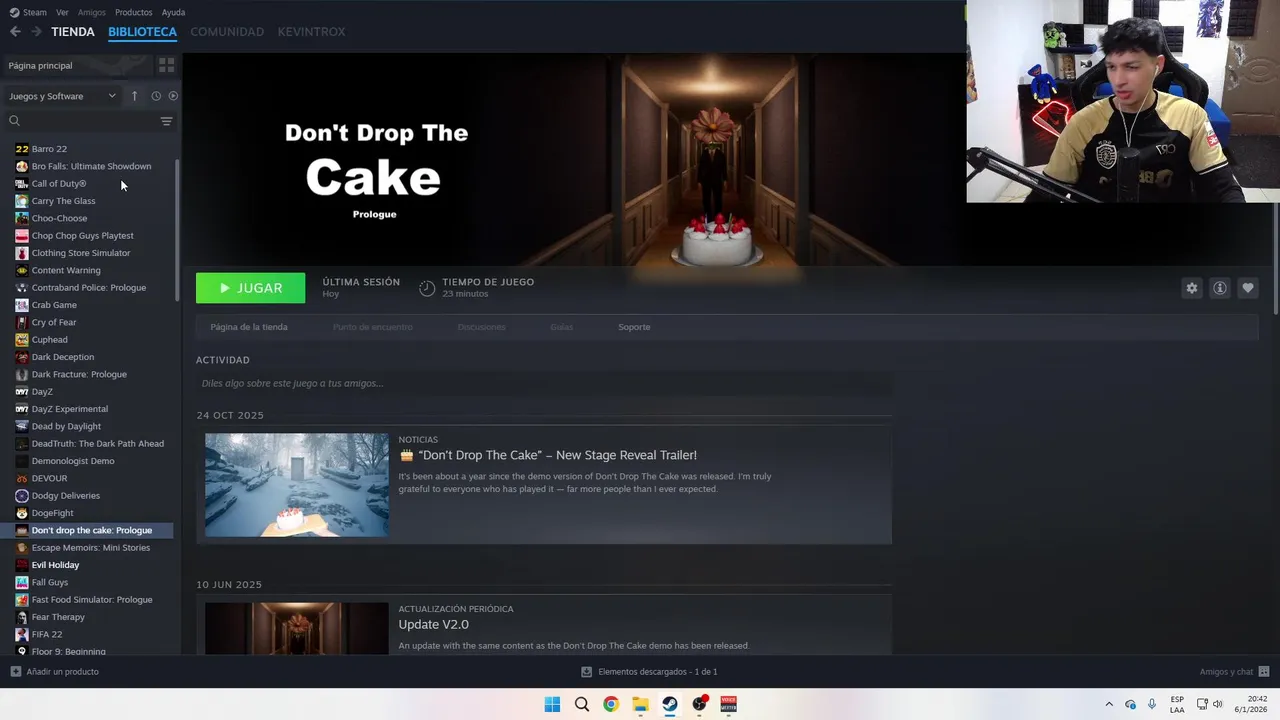Open the Amigos menu
The height and width of the screenshot is (720, 1280).
[91, 12]
